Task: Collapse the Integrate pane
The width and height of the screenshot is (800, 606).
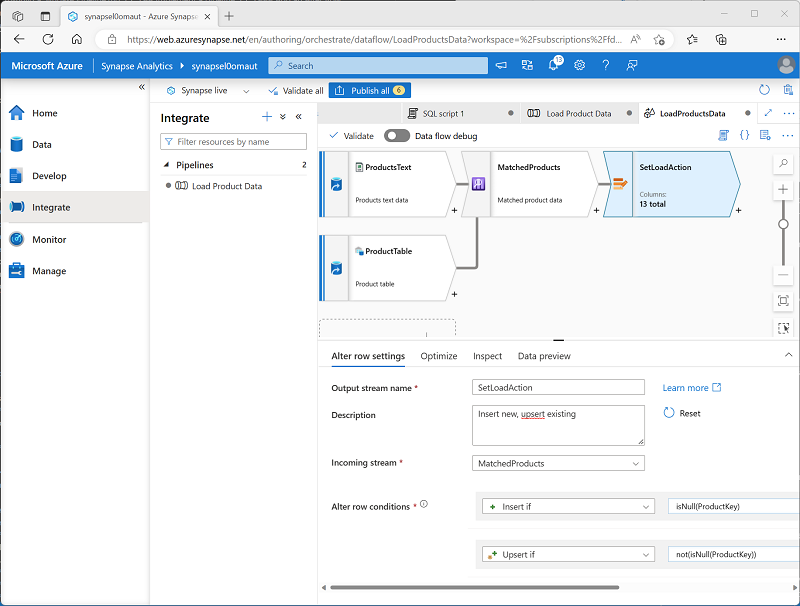Action: pos(298,117)
